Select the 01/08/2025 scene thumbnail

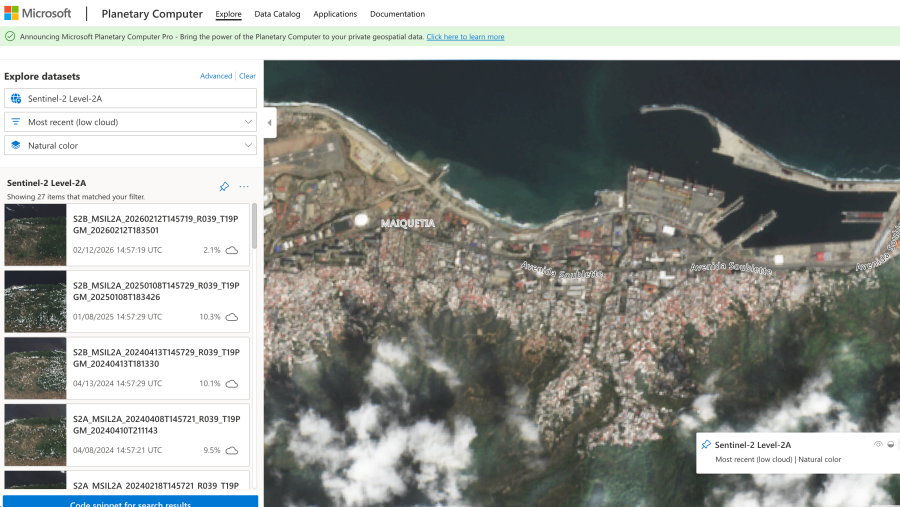pos(36,301)
